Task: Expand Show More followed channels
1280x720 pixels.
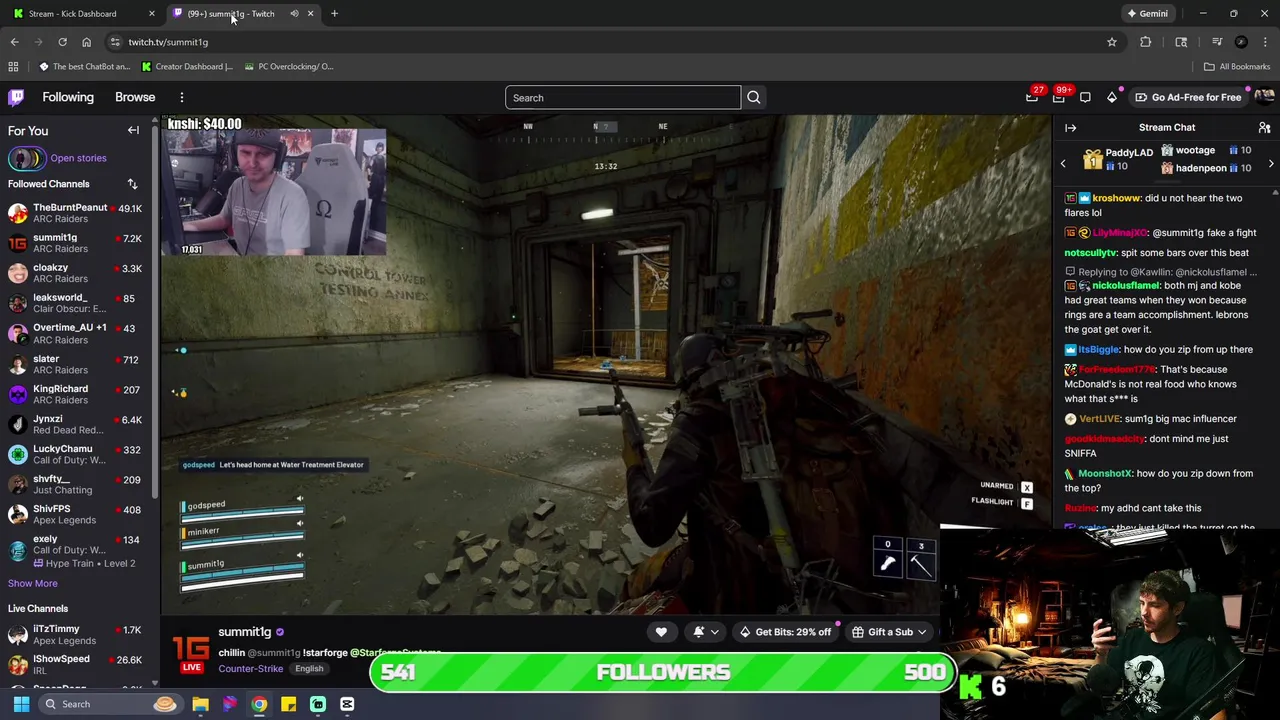Action: pos(33,584)
